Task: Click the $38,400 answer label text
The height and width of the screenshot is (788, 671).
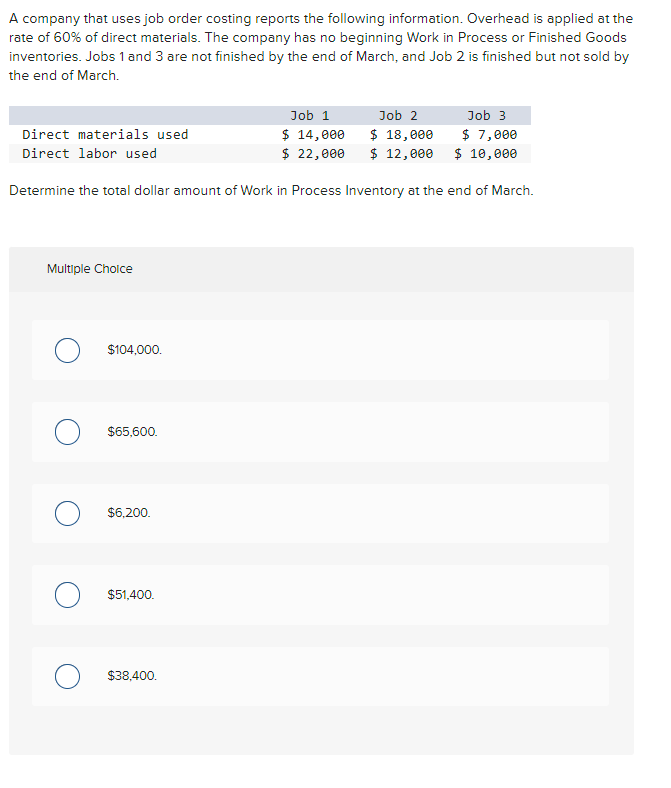Action: point(132,675)
